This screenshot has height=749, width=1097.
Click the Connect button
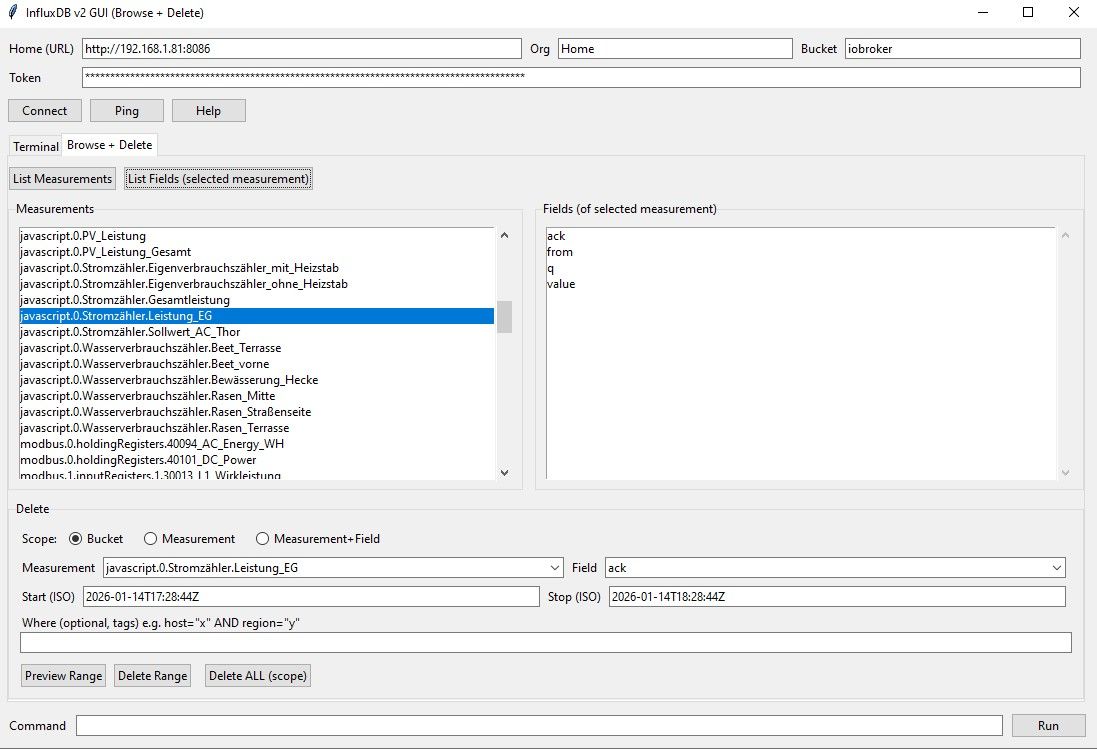[x=44, y=110]
